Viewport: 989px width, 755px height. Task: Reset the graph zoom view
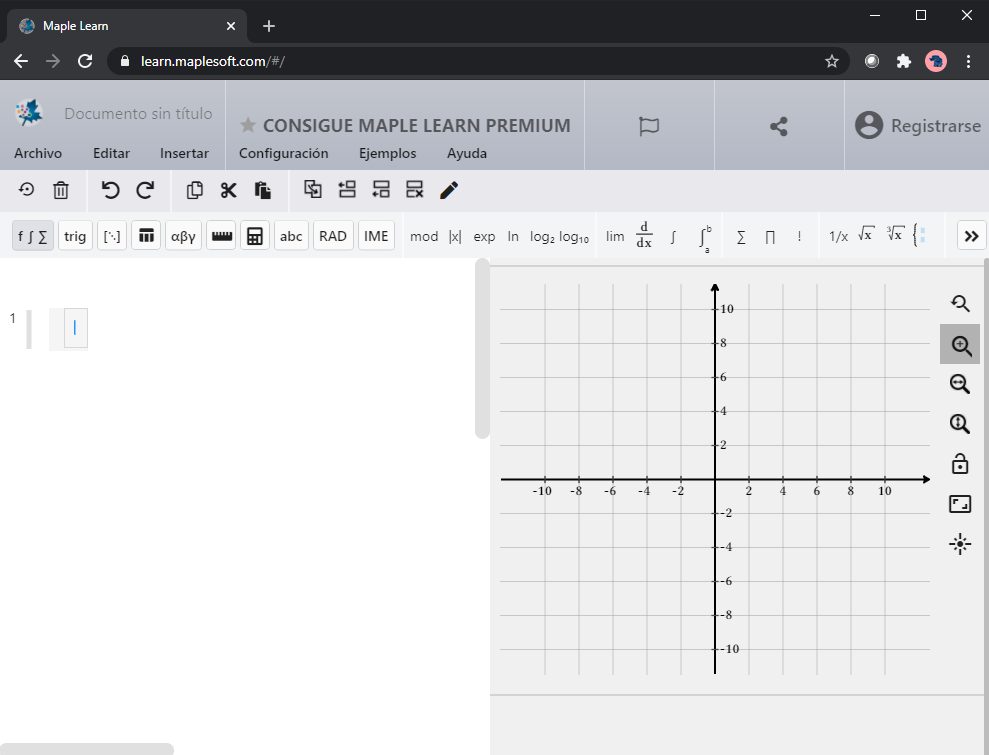pos(960,303)
